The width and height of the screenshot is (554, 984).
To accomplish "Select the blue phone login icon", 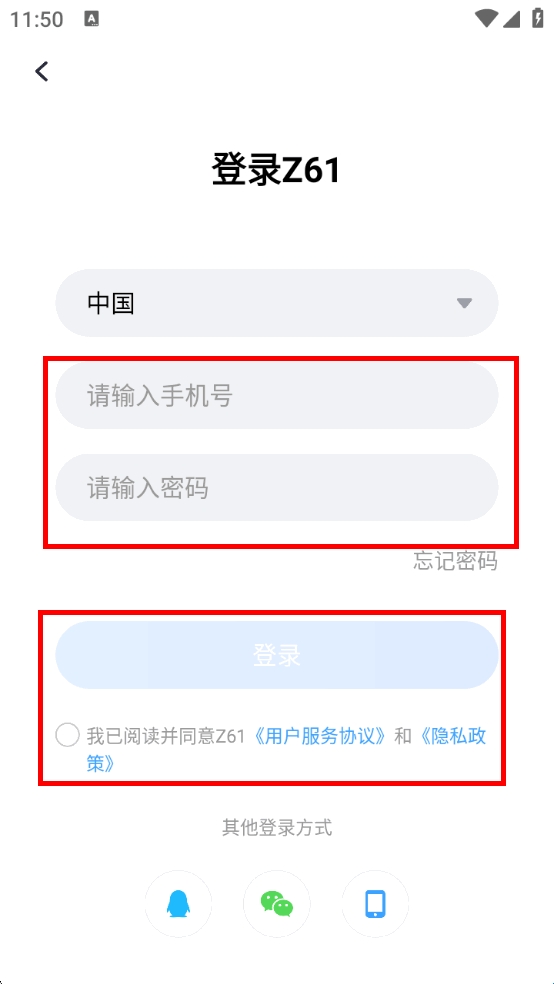I will tap(375, 904).
